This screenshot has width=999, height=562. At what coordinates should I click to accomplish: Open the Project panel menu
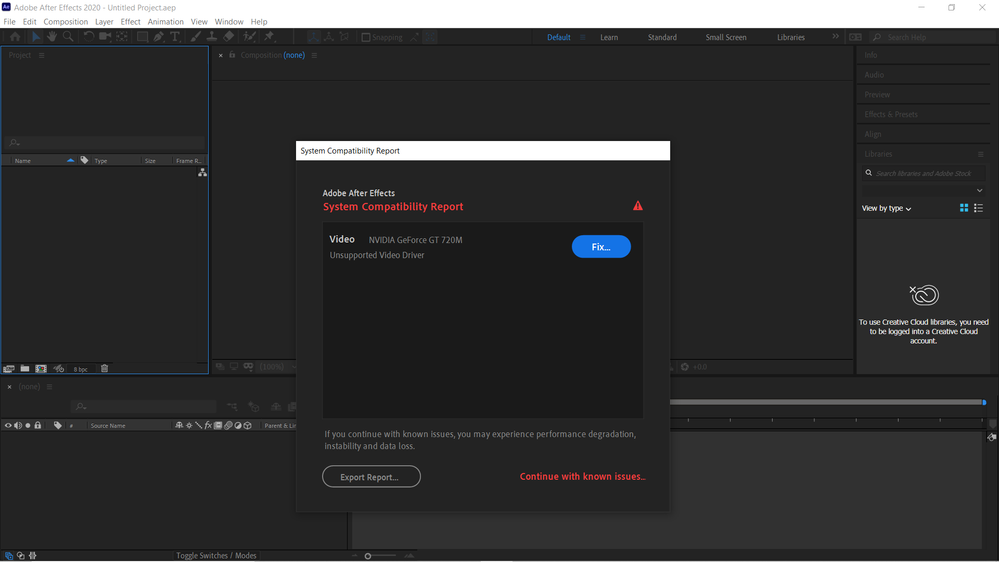pyautogui.click(x=41, y=55)
